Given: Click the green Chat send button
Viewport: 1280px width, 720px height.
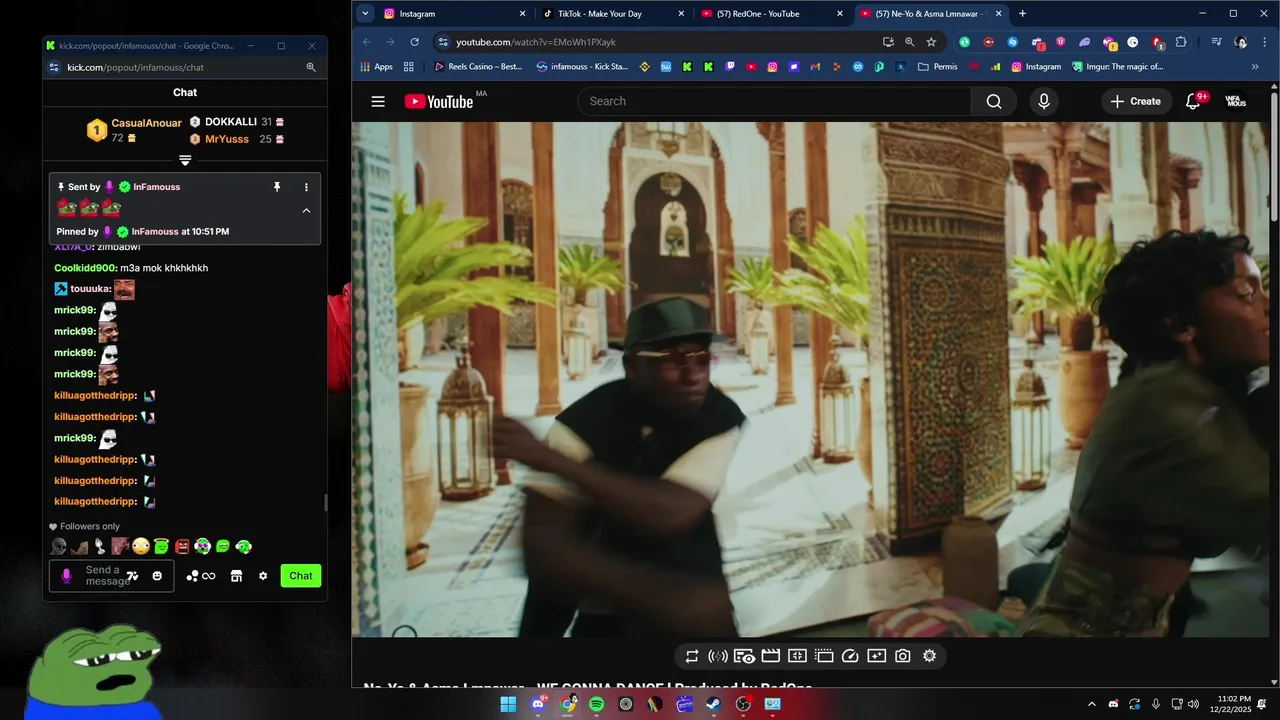Looking at the screenshot, I should (301, 576).
